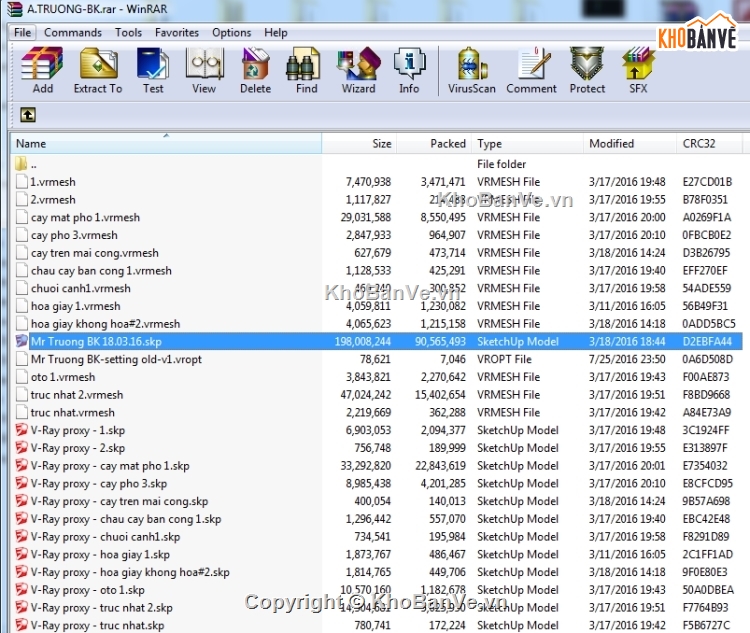Click the WinRAR title bar icon

[15, 9]
